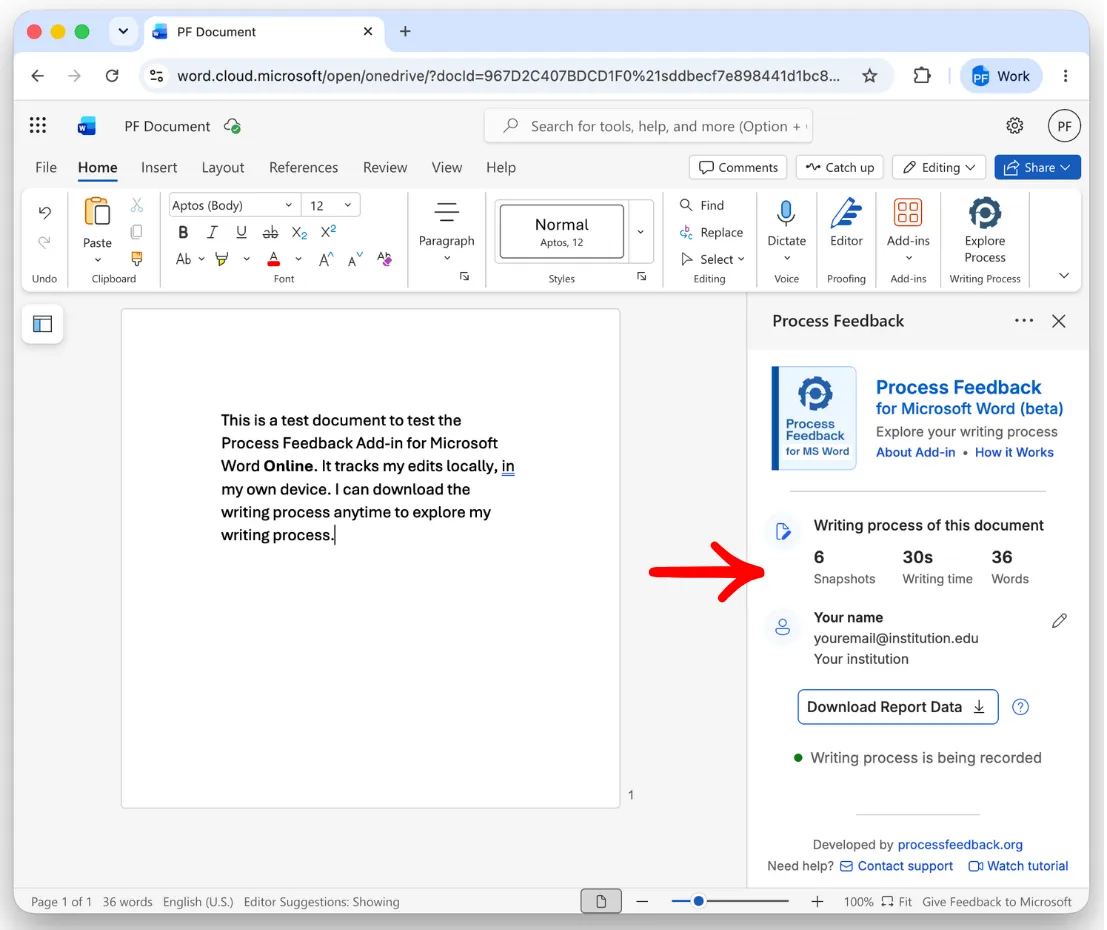Viewport: 1107px width, 930px height.
Task: Click Download Report Data button
Action: coord(897,707)
